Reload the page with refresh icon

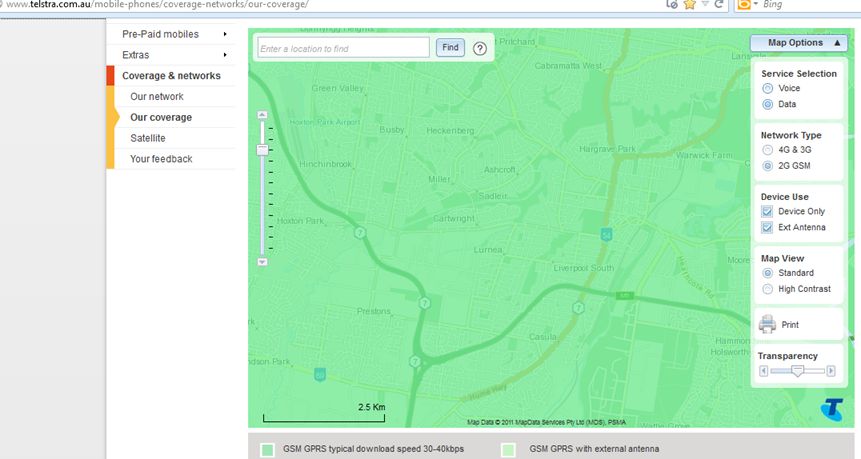pos(718,4)
